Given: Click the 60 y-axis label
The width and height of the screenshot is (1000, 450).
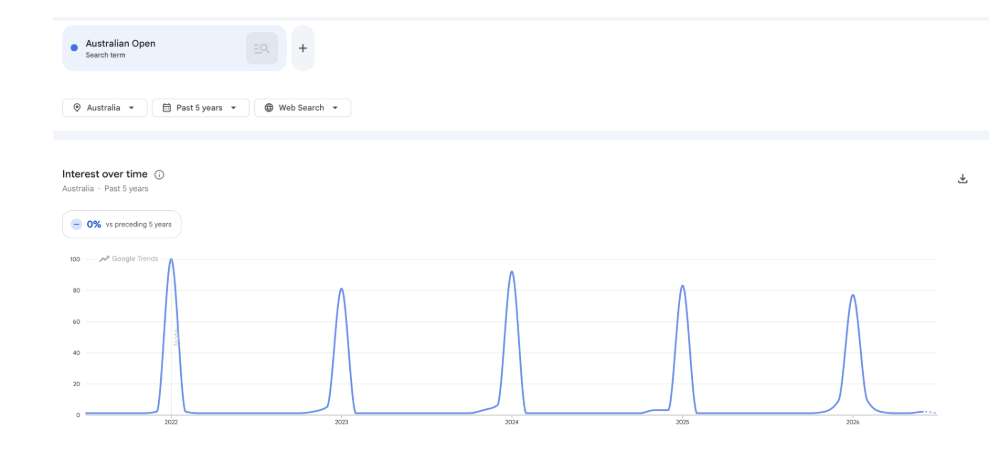Looking at the screenshot, I should click(x=77, y=322).
